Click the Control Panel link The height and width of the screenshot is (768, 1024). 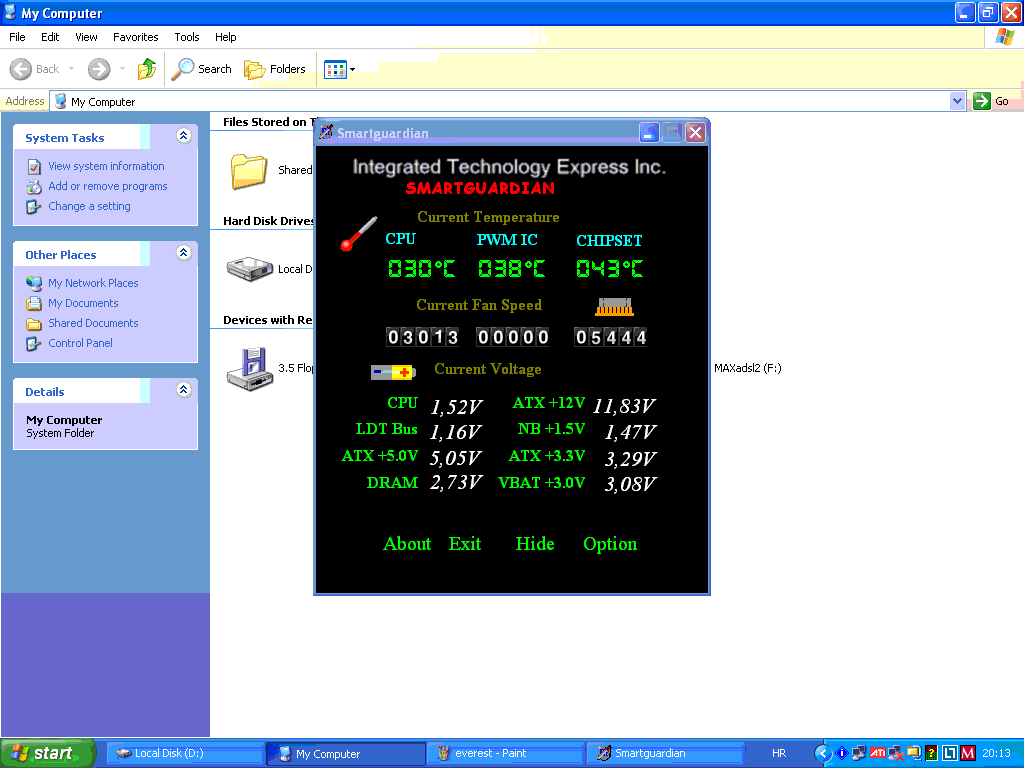click(80, 343)
